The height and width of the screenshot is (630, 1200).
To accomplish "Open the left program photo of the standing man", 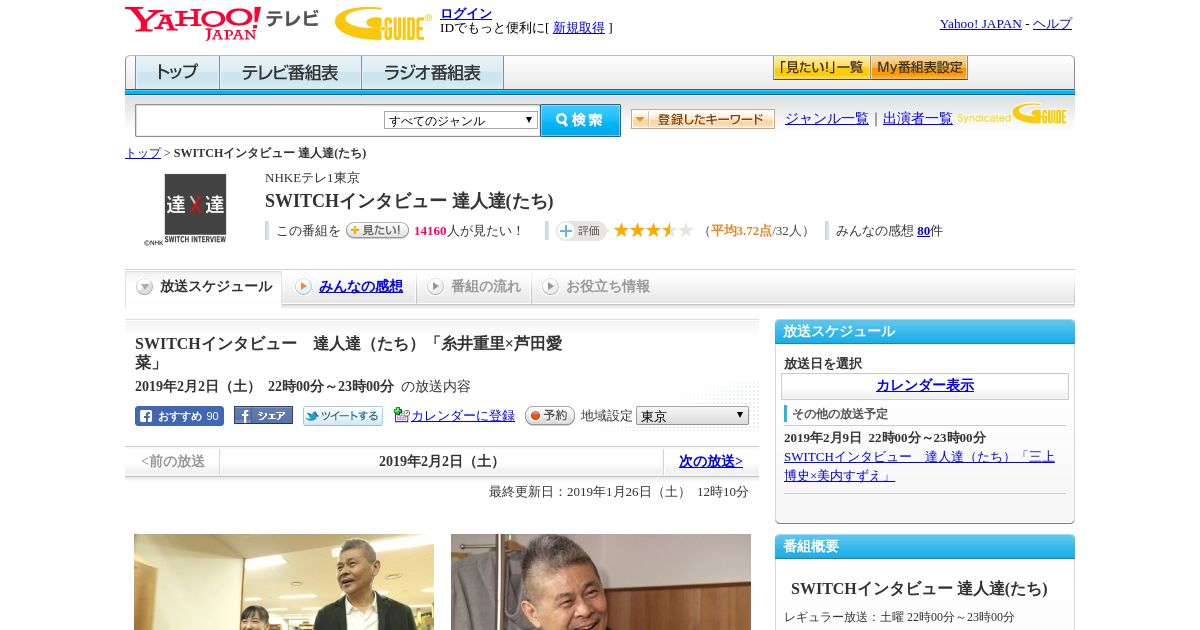I will (x=284, y=582).
